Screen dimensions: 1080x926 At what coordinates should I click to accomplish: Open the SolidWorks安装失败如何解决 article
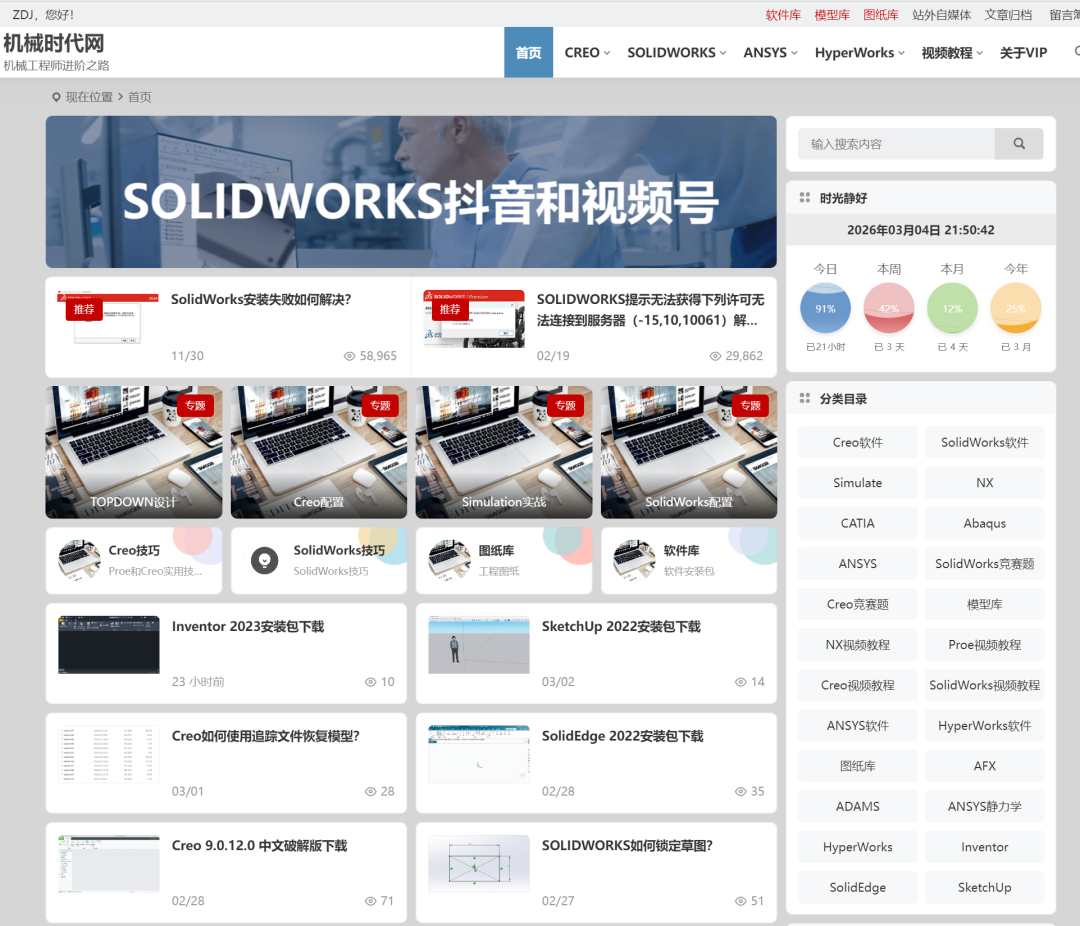point(261,300)
